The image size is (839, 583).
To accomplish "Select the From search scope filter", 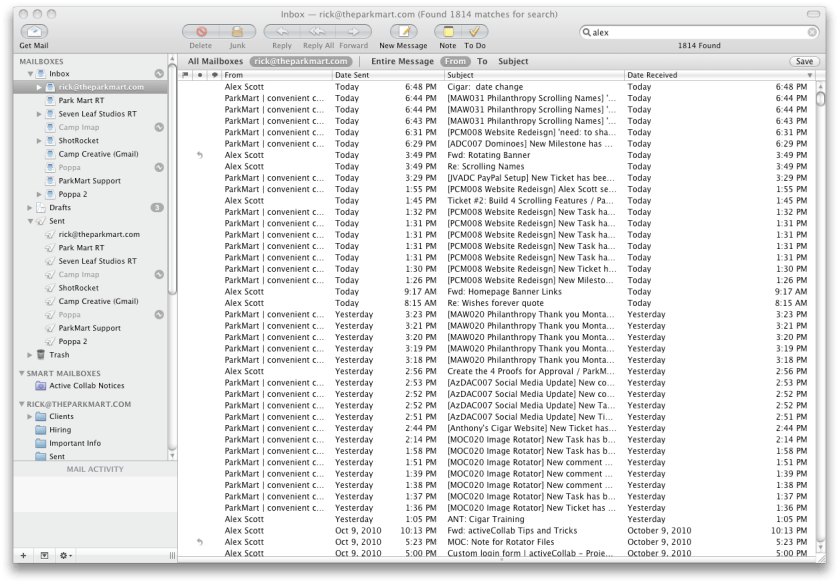I will [455, 61].
